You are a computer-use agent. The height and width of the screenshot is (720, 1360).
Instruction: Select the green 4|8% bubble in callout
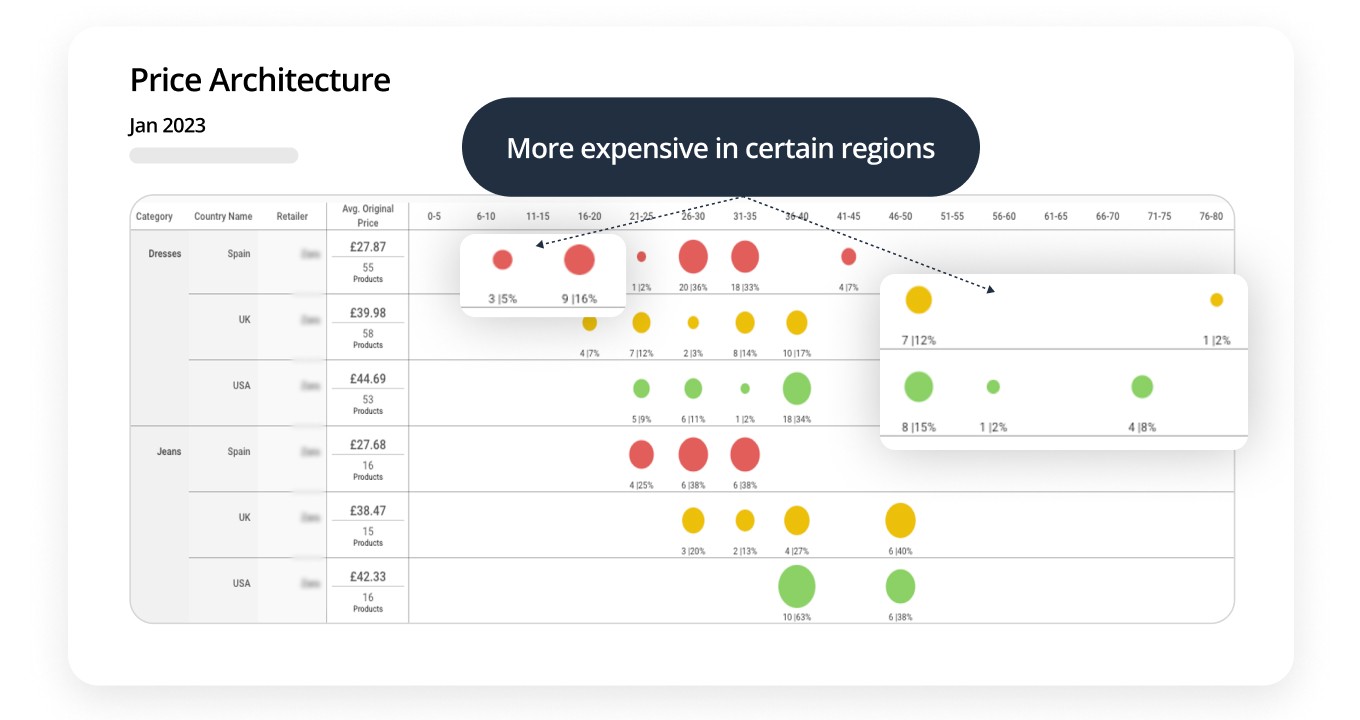coord(1141,387)
